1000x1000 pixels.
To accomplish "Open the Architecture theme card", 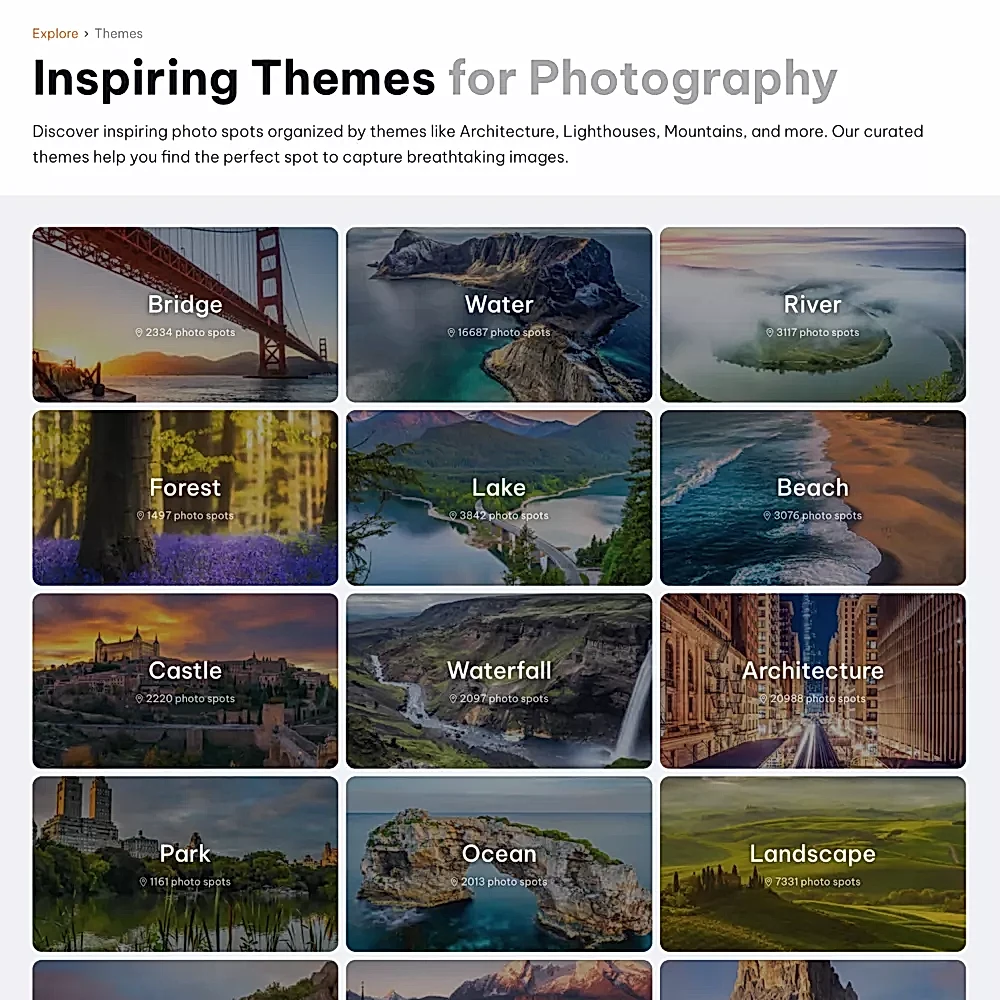I will (x=813, y=680).
